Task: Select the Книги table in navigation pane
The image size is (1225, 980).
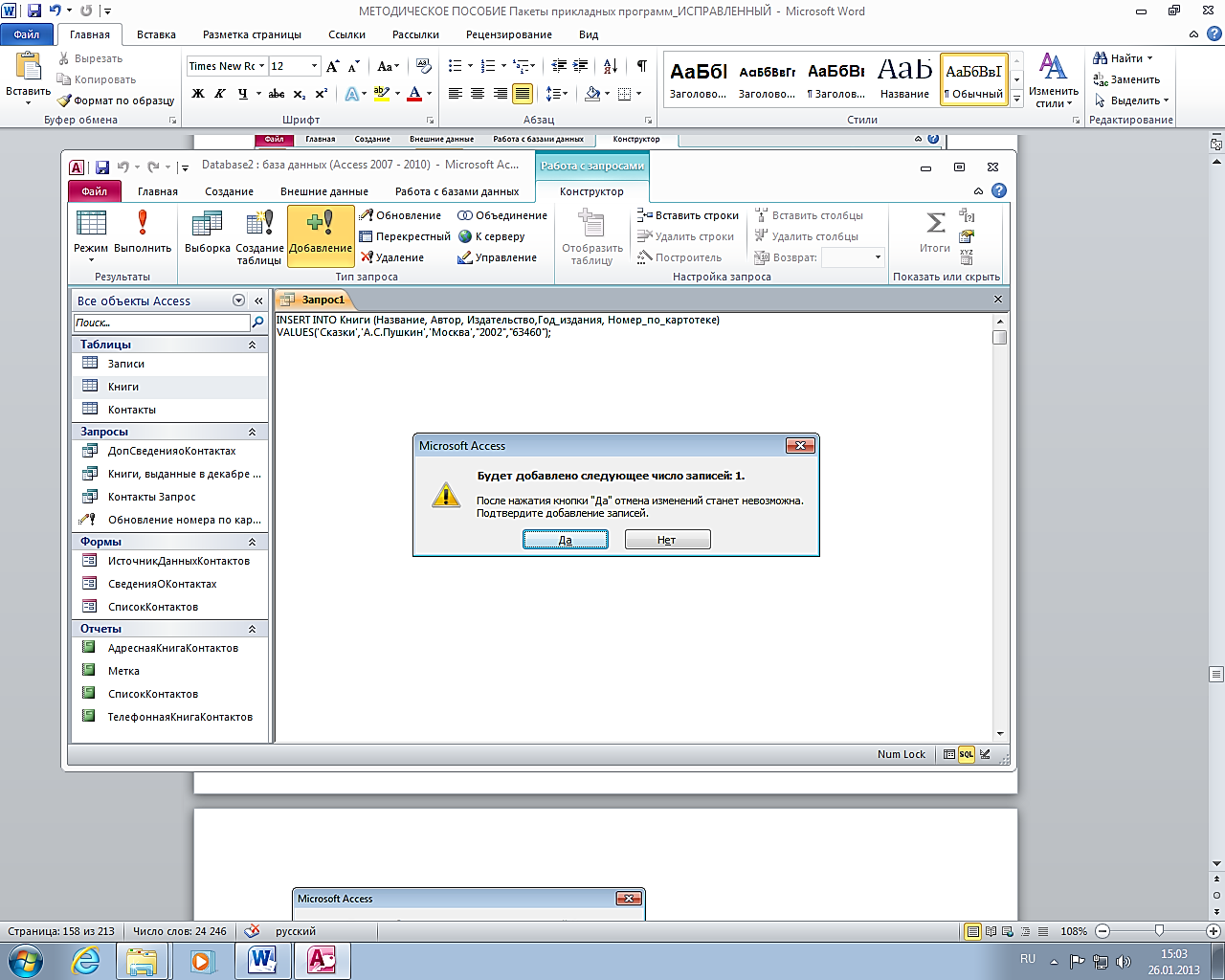Action: click(x=169, y=387)
